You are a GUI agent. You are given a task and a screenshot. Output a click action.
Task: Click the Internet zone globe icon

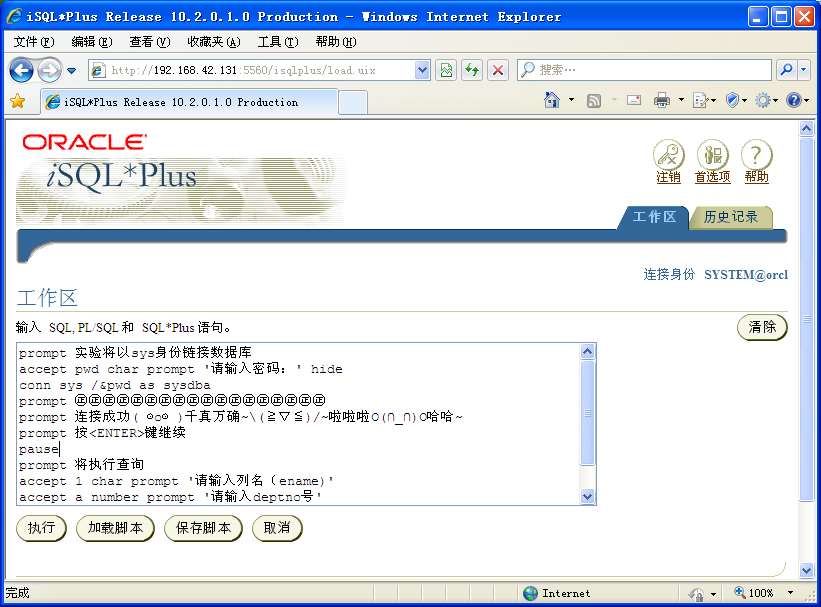pos(530,593)
